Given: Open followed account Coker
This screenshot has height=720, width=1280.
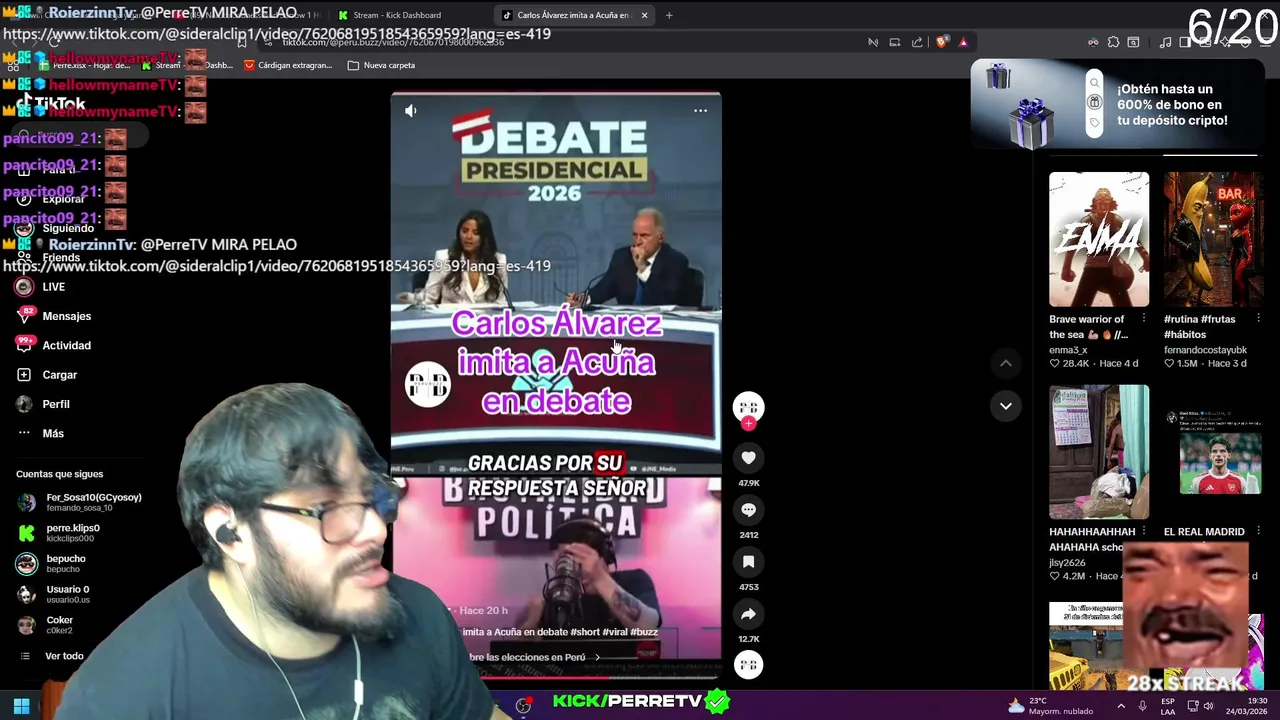Looking at the screenshot, I should [46, 625].
